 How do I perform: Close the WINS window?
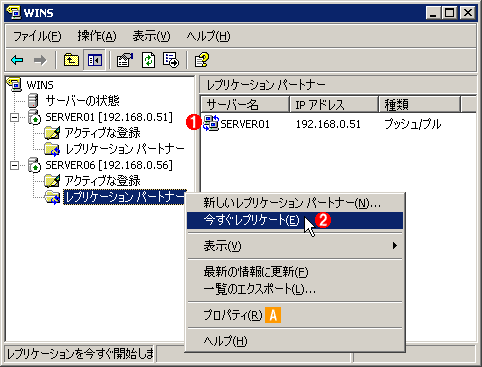468,13
